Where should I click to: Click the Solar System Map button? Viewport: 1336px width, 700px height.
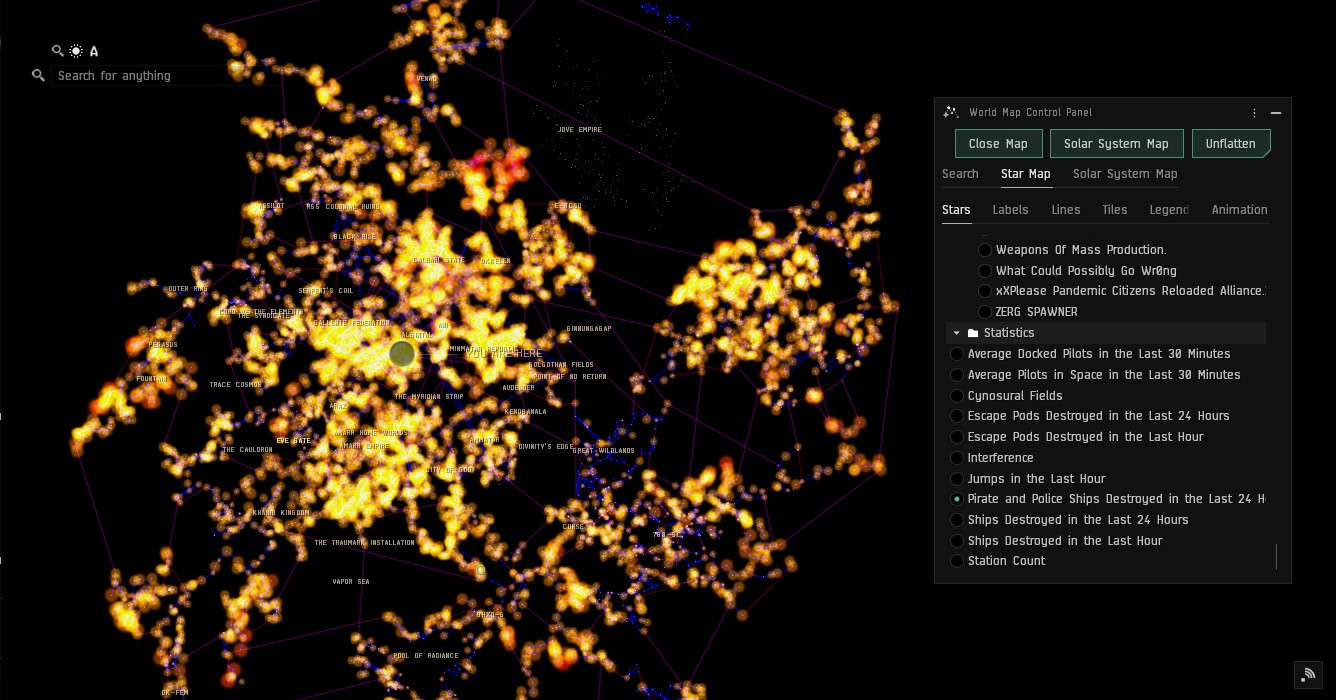point(1116,144)
